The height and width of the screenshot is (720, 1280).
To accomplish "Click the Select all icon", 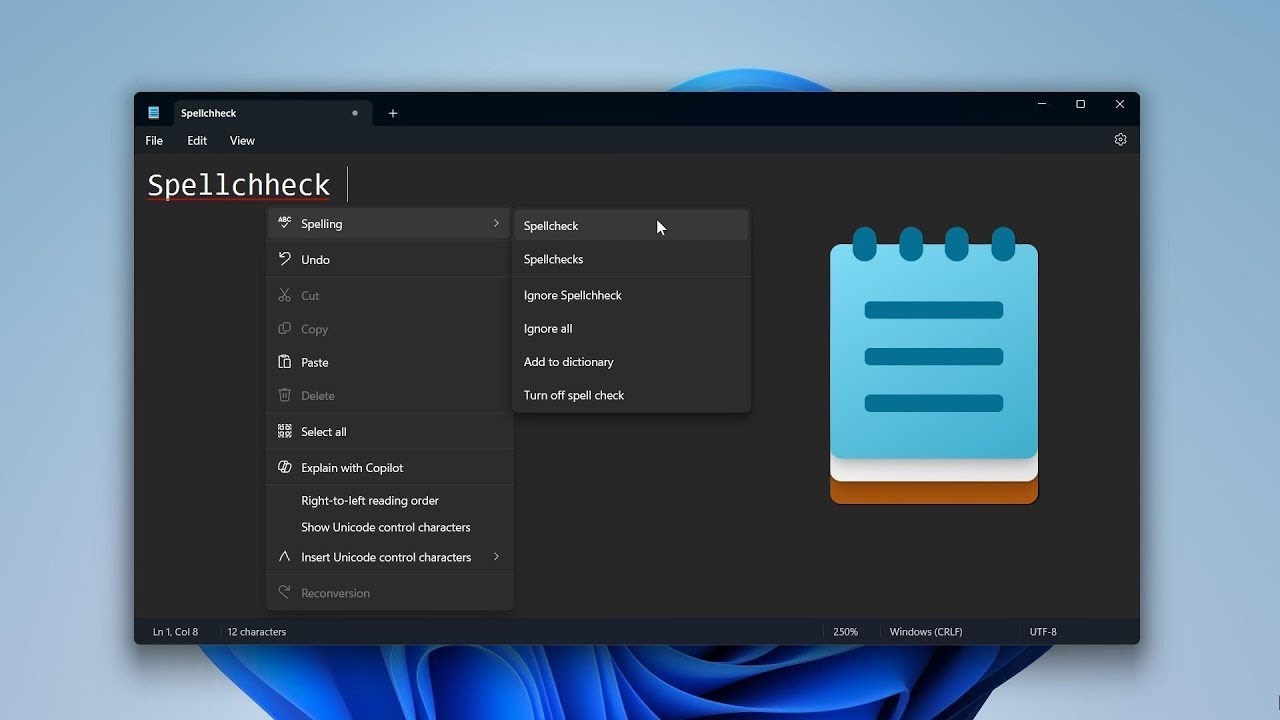I will point(285,431).
